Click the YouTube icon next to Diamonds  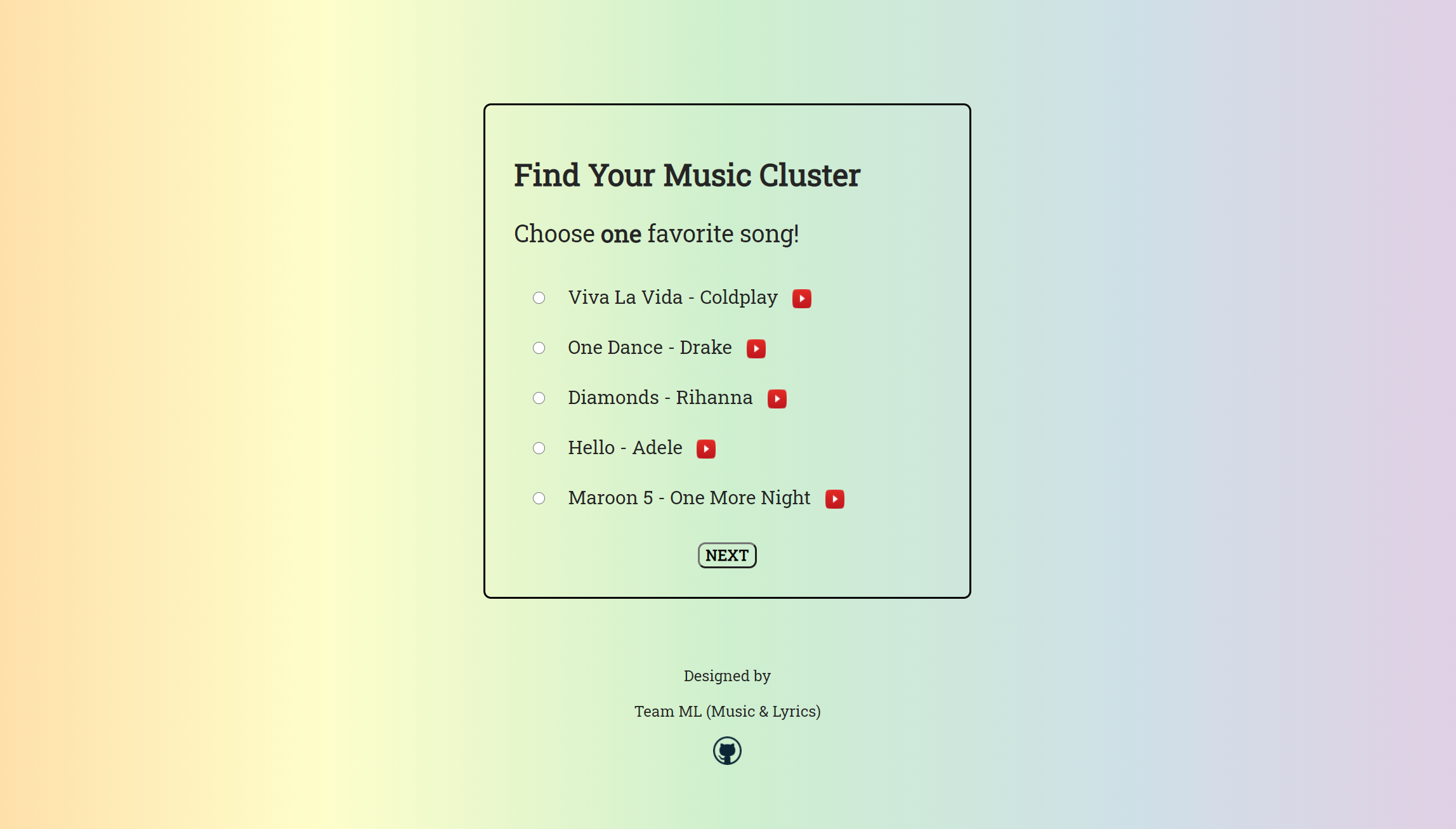pos(777,399)
